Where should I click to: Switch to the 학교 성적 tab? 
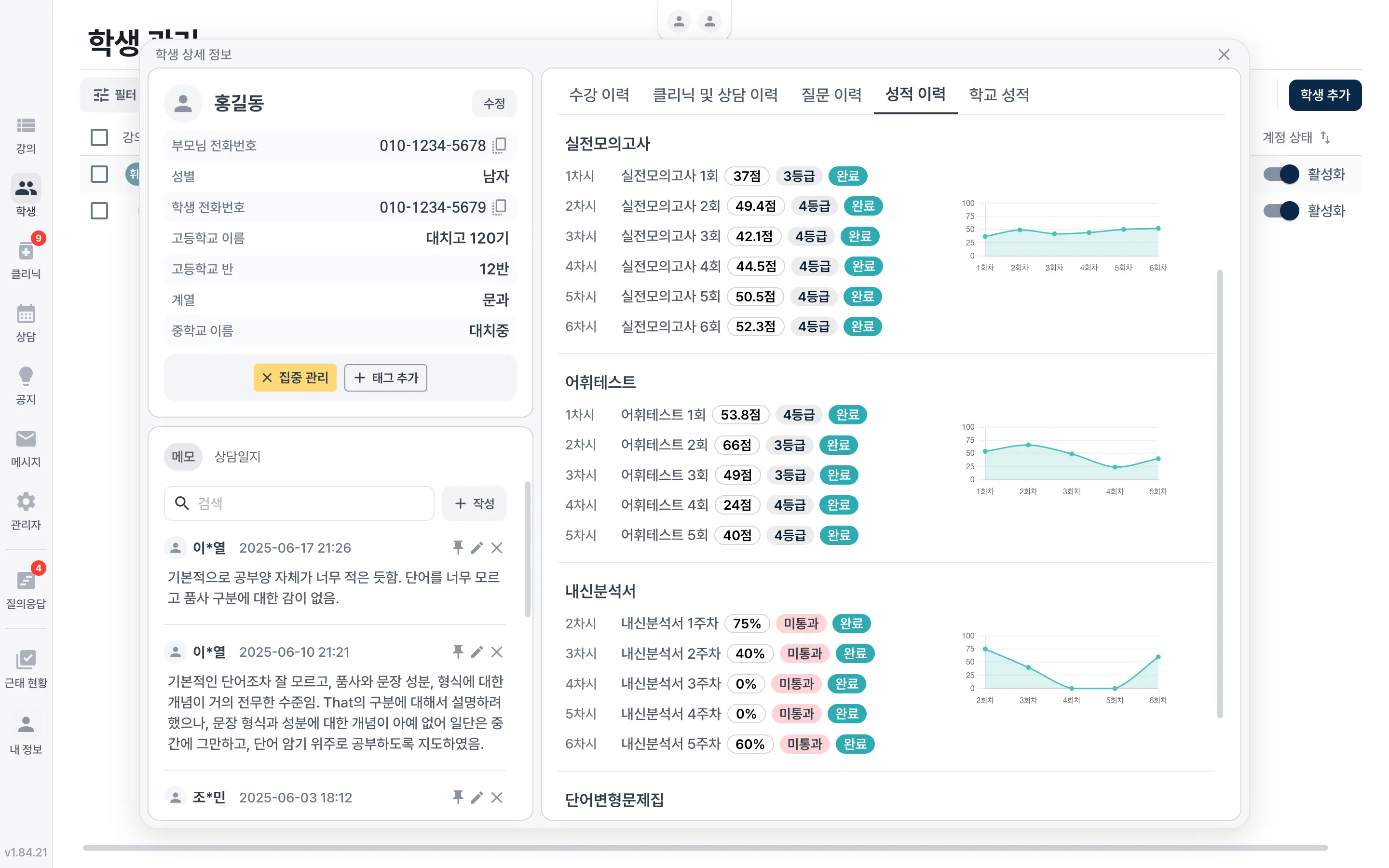point(998,95)
